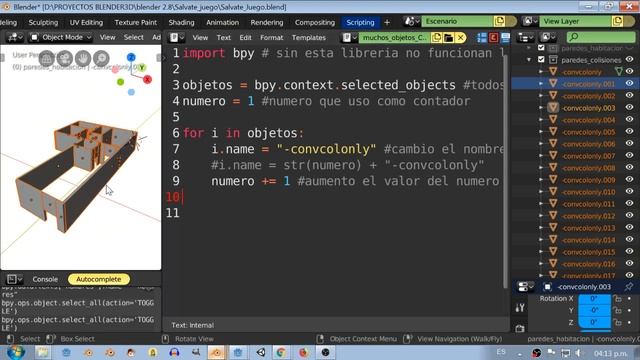The width and height of the screenshot is (640, 360).
Task: Click Tool properties tab wrench icon
Action: click(520, 308)
